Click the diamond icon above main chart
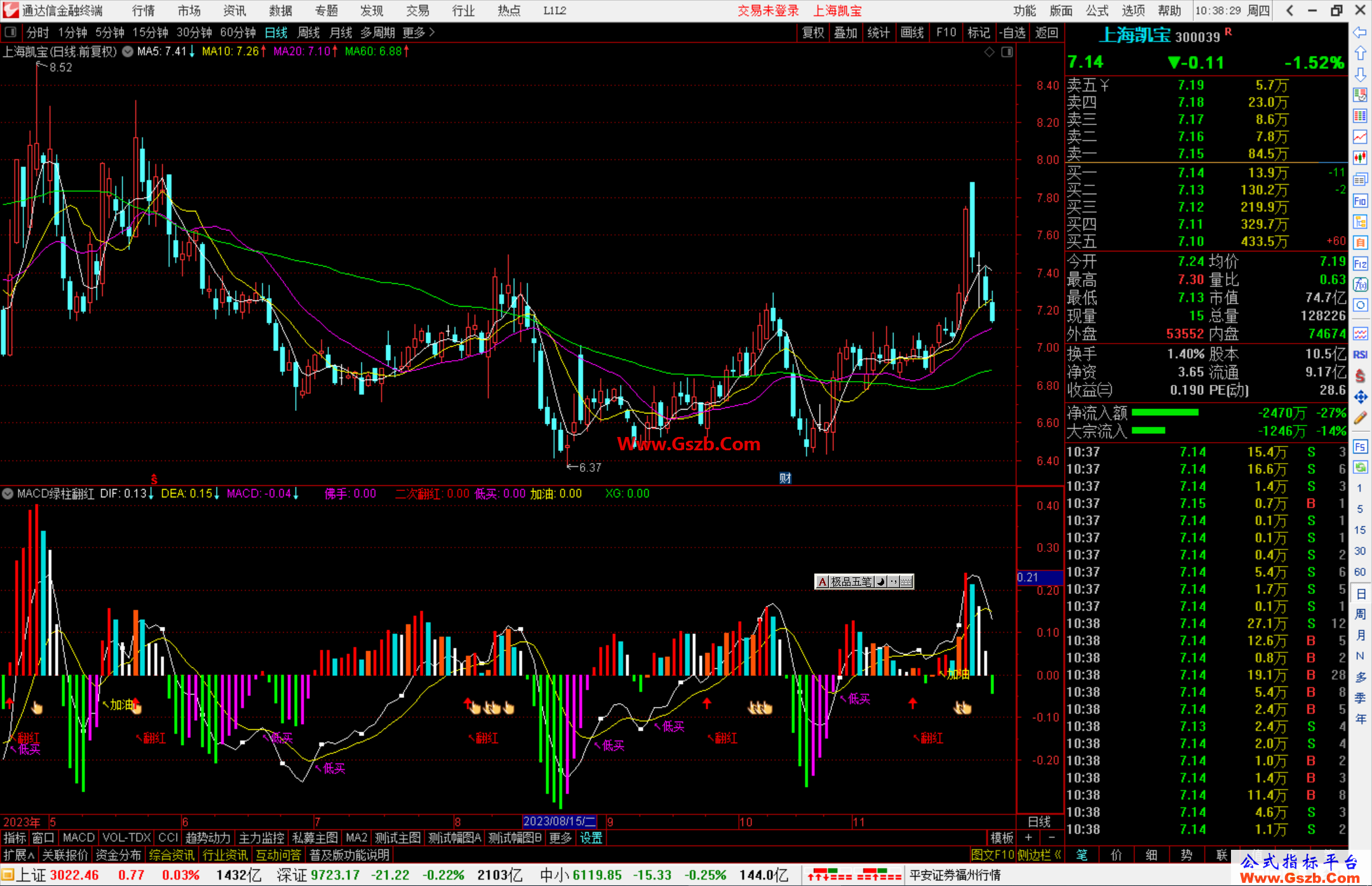The width and height of the screenshot is (1372, 886). pyautogui.click(x=989, y=52)
